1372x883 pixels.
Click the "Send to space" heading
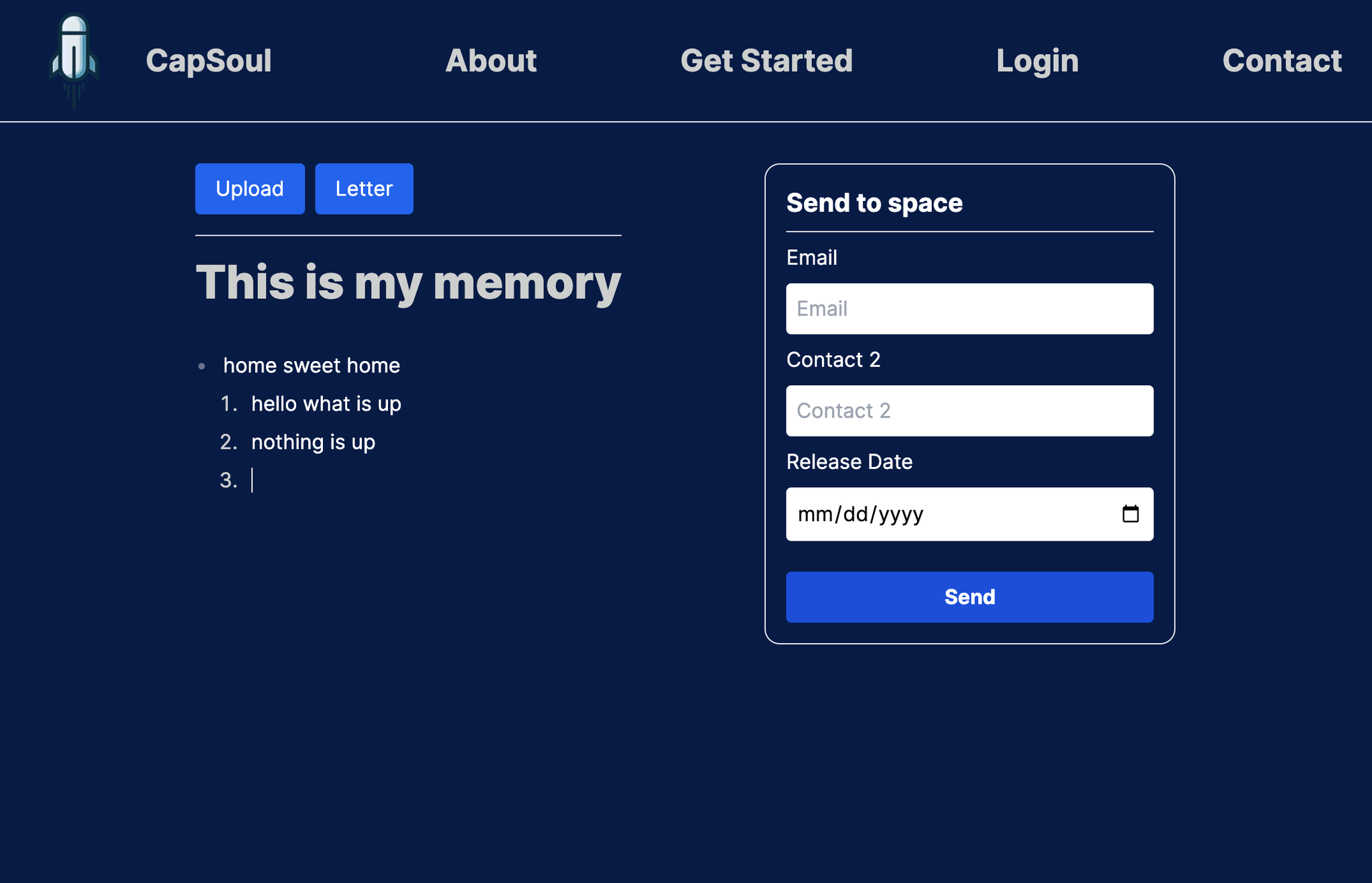point(874,203)
